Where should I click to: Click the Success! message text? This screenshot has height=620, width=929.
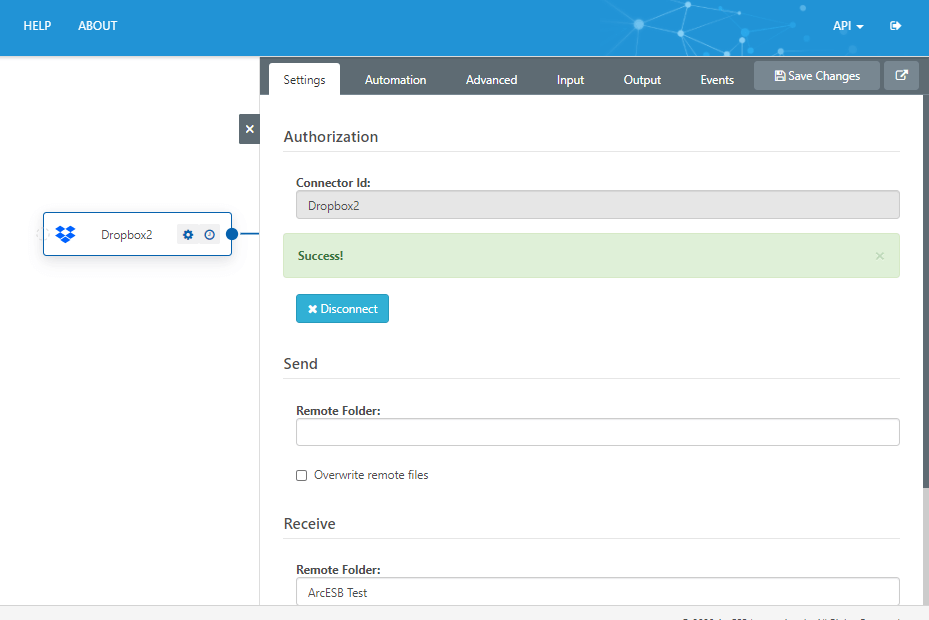pos(321,256)
